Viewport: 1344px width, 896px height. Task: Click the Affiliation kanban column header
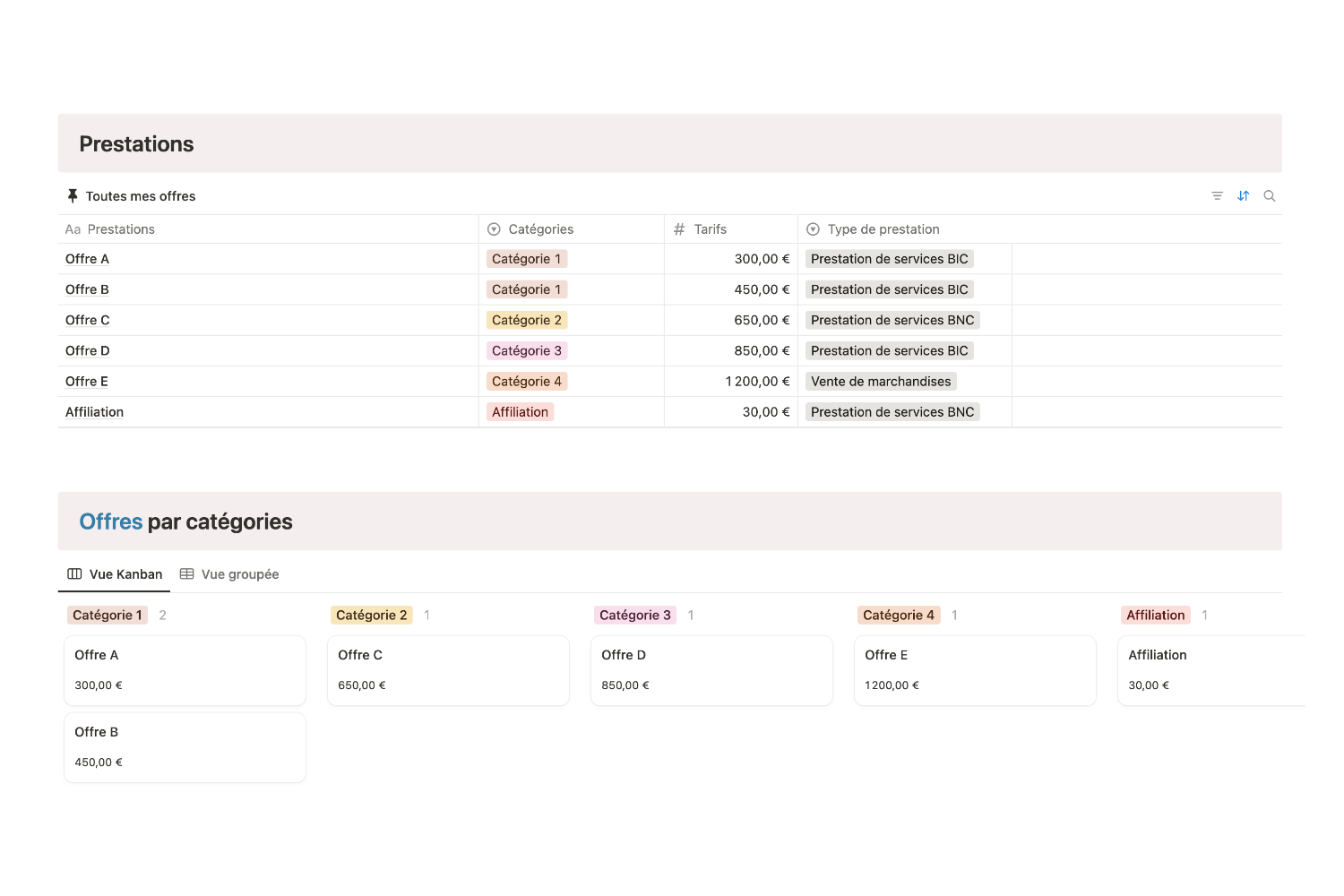click(x=1156, y=615)
